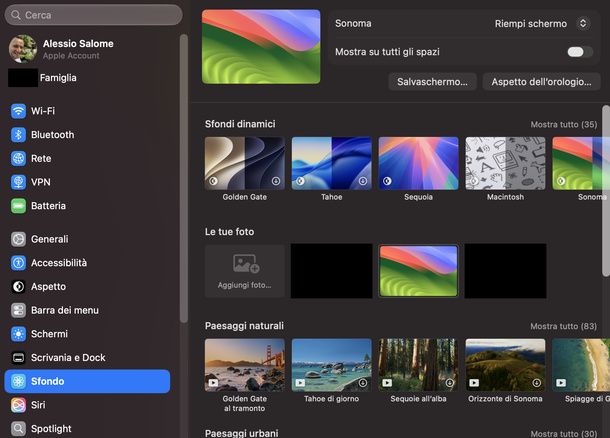Select Scrivania e Dock in sidebar
Image resolution: width=610 pixels, height=438 pixels.
(x=87, y=358)
